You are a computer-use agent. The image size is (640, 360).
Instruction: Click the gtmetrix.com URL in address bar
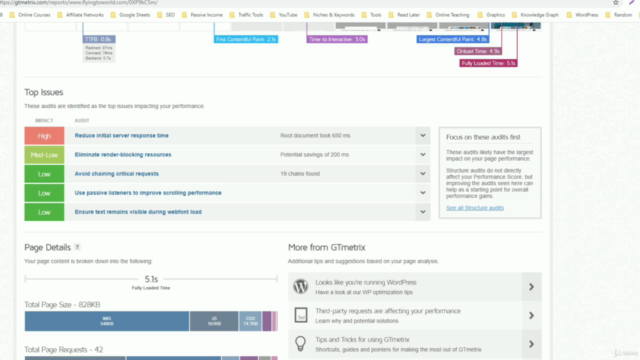tap(80, 2)
